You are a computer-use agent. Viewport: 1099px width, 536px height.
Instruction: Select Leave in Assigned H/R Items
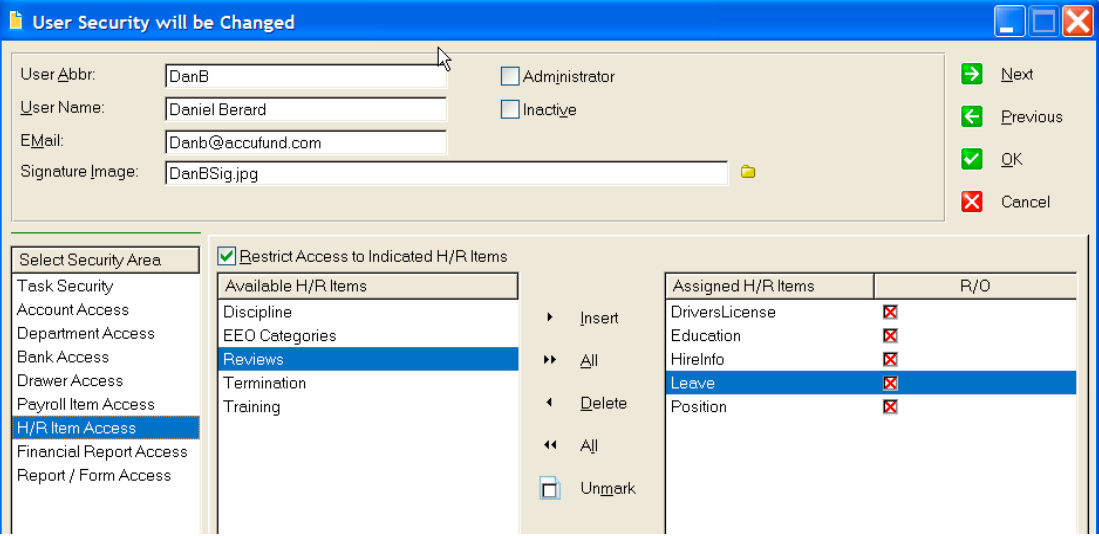click(692, 383)
